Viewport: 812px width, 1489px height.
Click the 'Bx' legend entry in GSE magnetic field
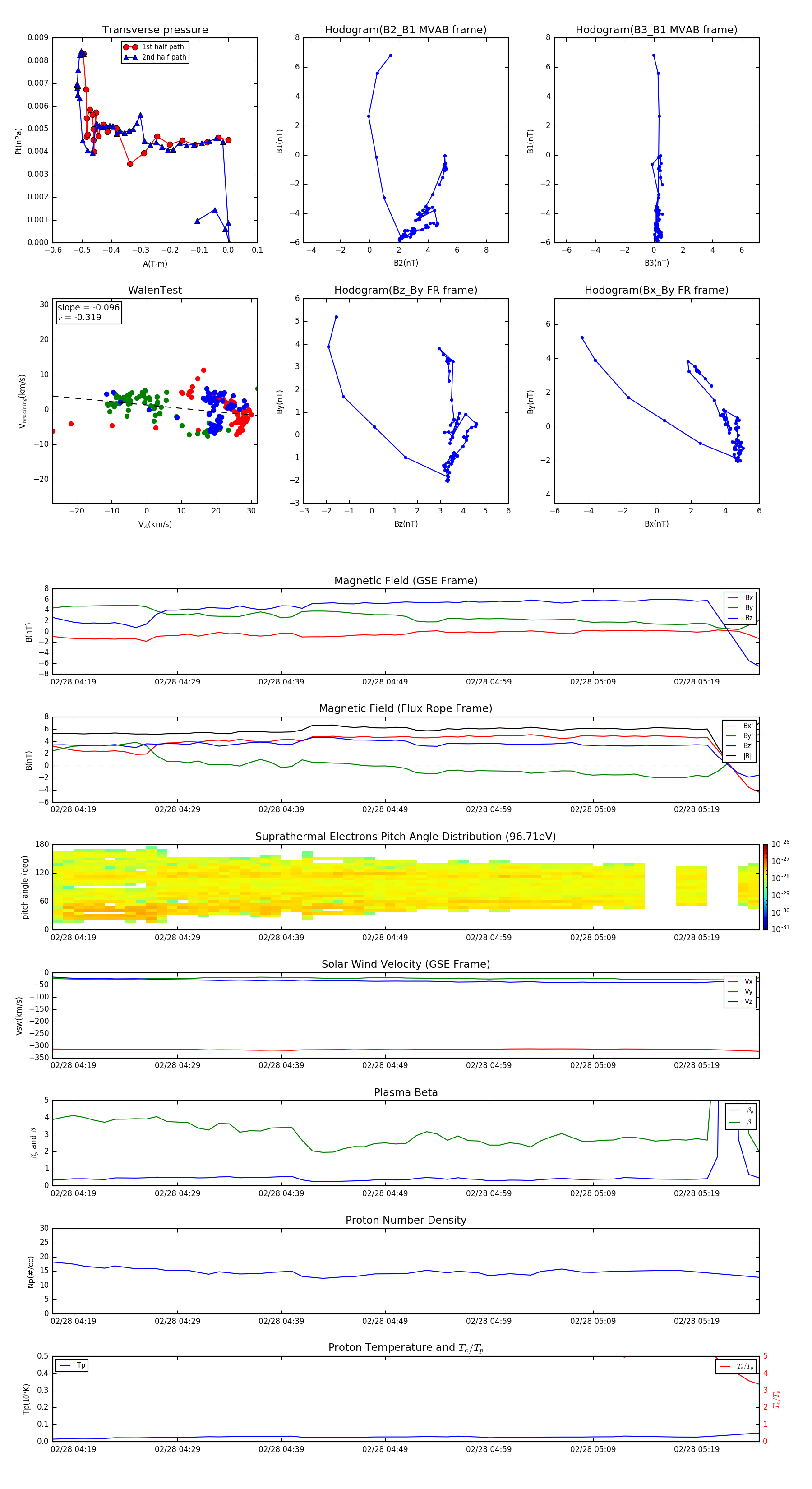tap(740, 598)
